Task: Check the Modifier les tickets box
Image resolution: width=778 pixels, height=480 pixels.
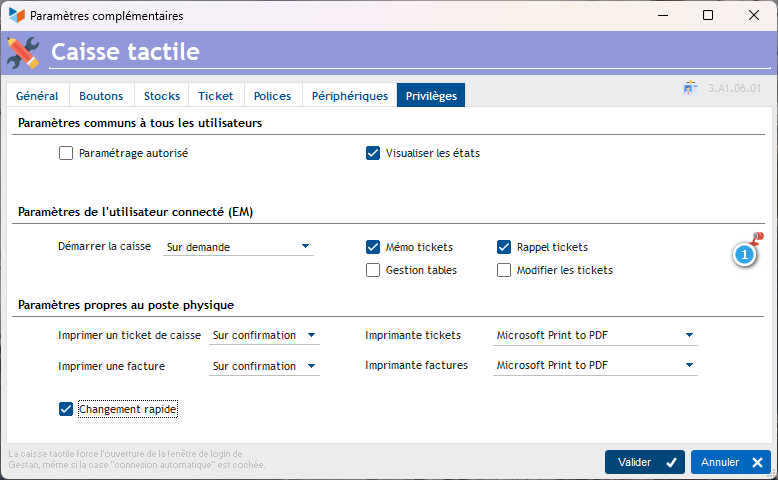Action: [x=504, y=270]
